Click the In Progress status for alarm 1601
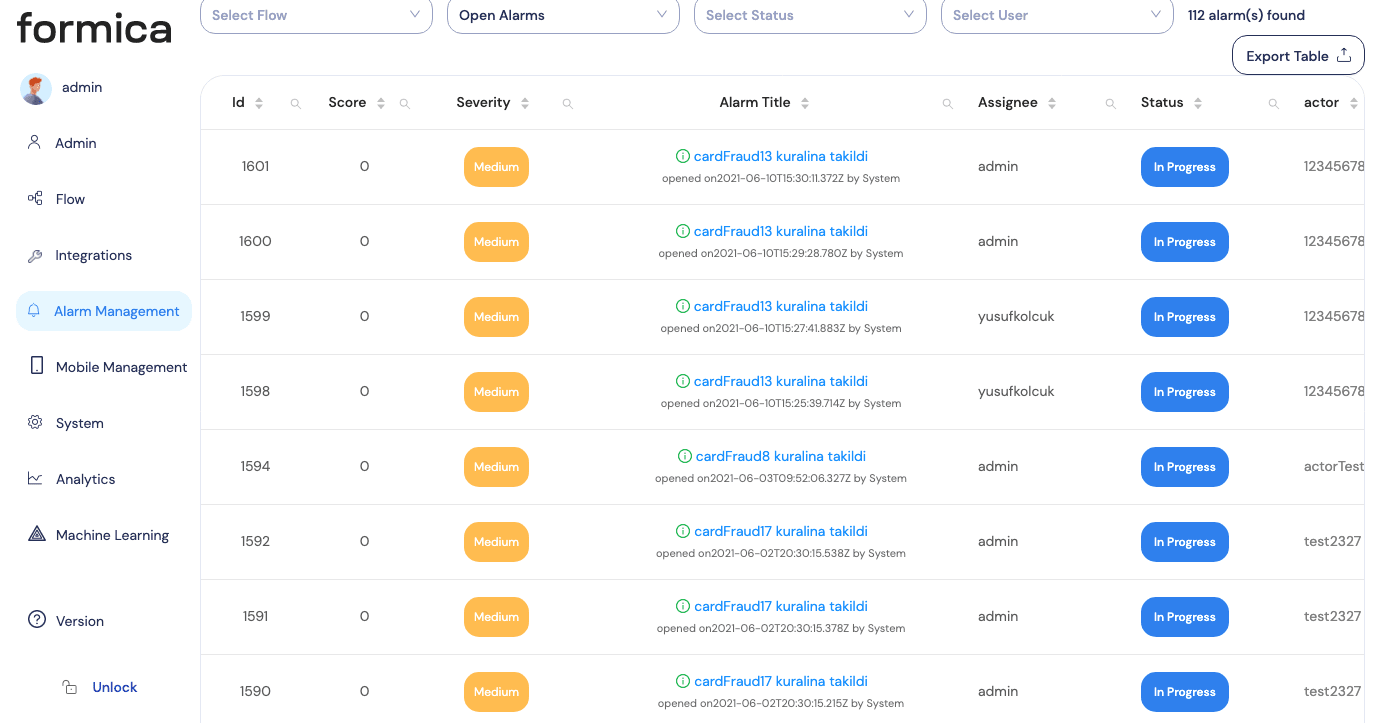Viewport: 1385px width, 723px height. [1184, 167]
